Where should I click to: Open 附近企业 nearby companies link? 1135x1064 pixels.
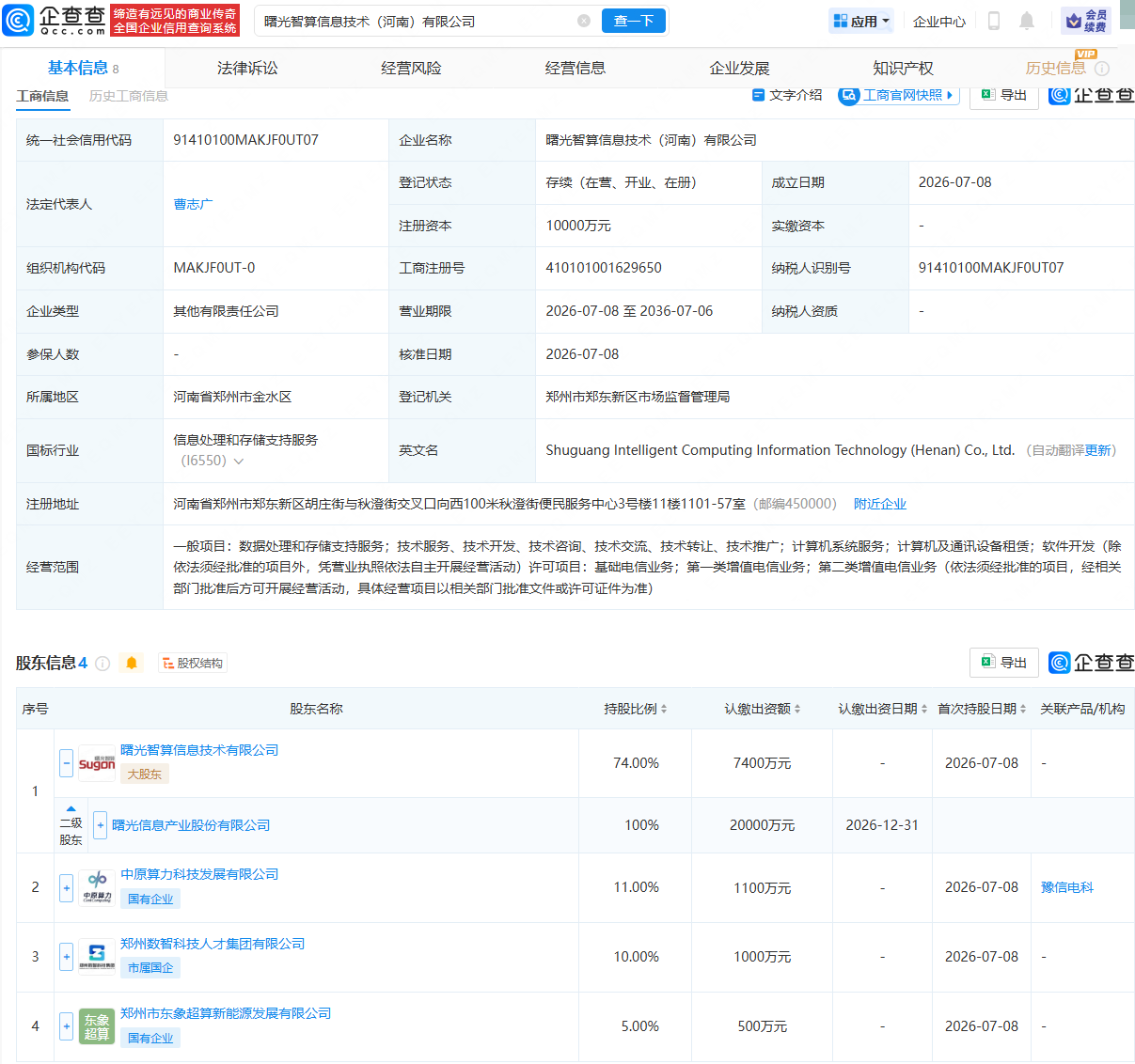click(880, 504)
